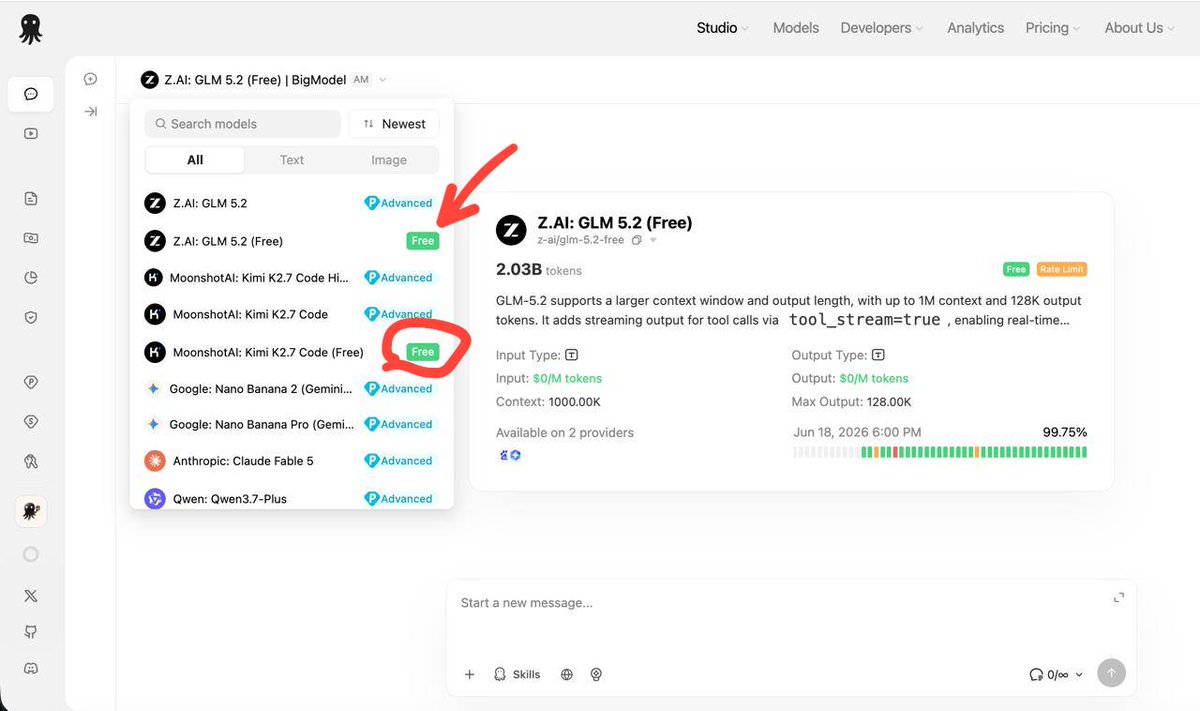Expand the Pricing dropdown
This screenshot has width=1200, height=711.
[1052, 28]
